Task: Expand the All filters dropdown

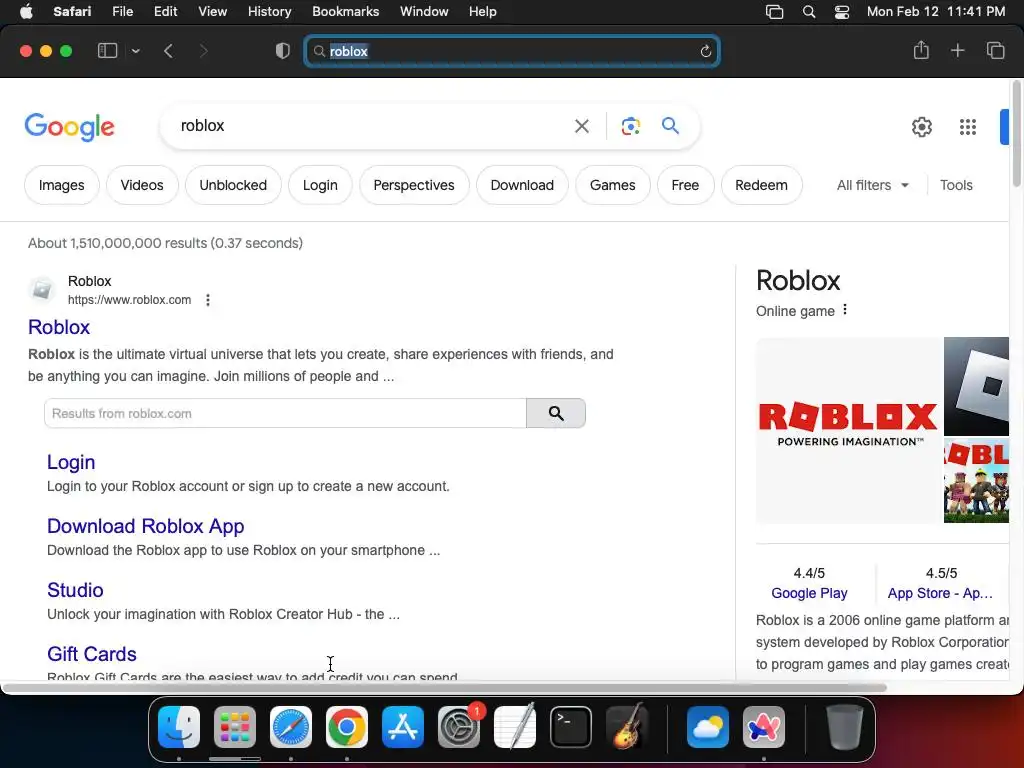Action: tap(873, 185)
